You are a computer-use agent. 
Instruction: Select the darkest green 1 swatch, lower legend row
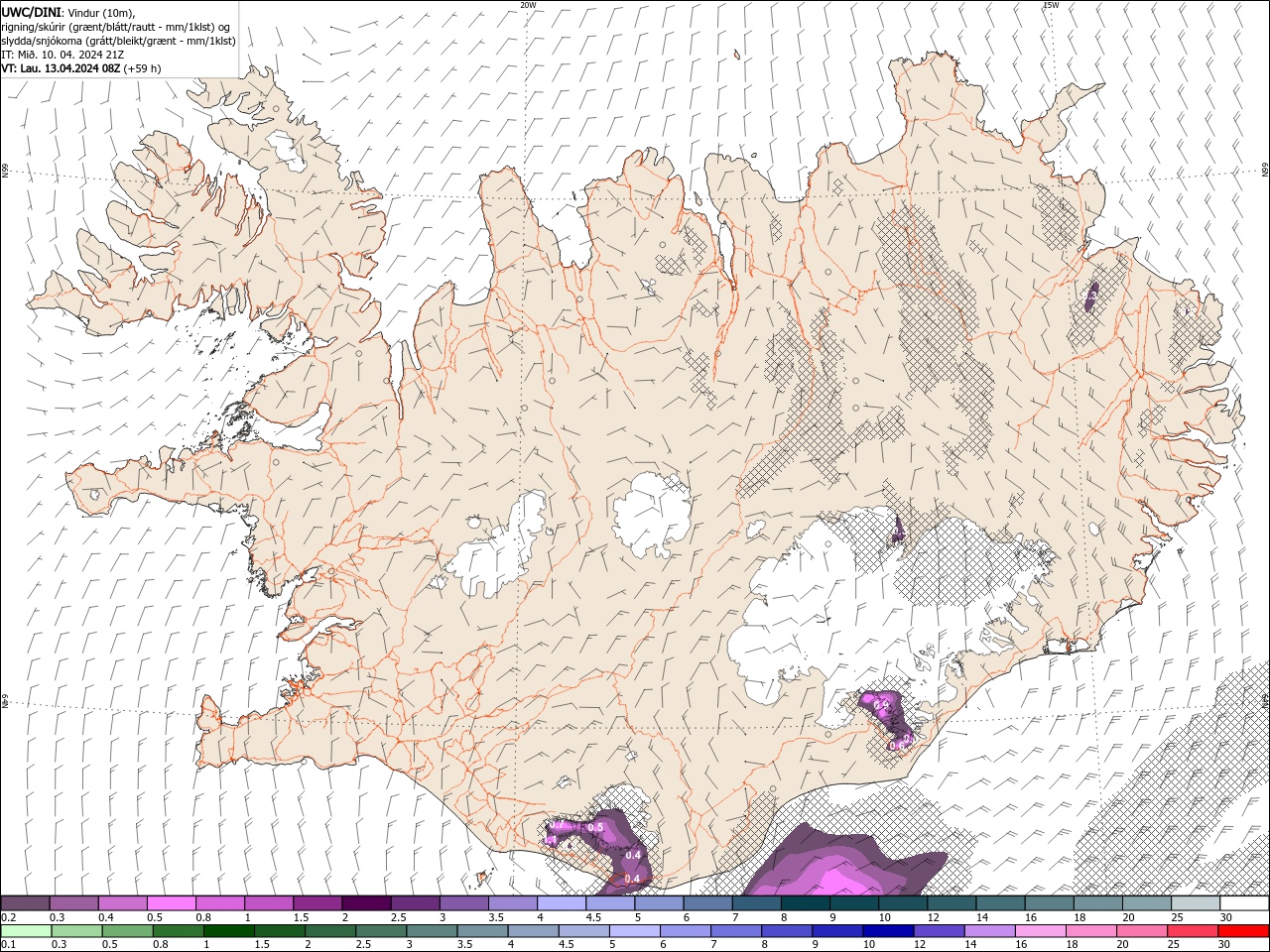click(x=228, y=931)
